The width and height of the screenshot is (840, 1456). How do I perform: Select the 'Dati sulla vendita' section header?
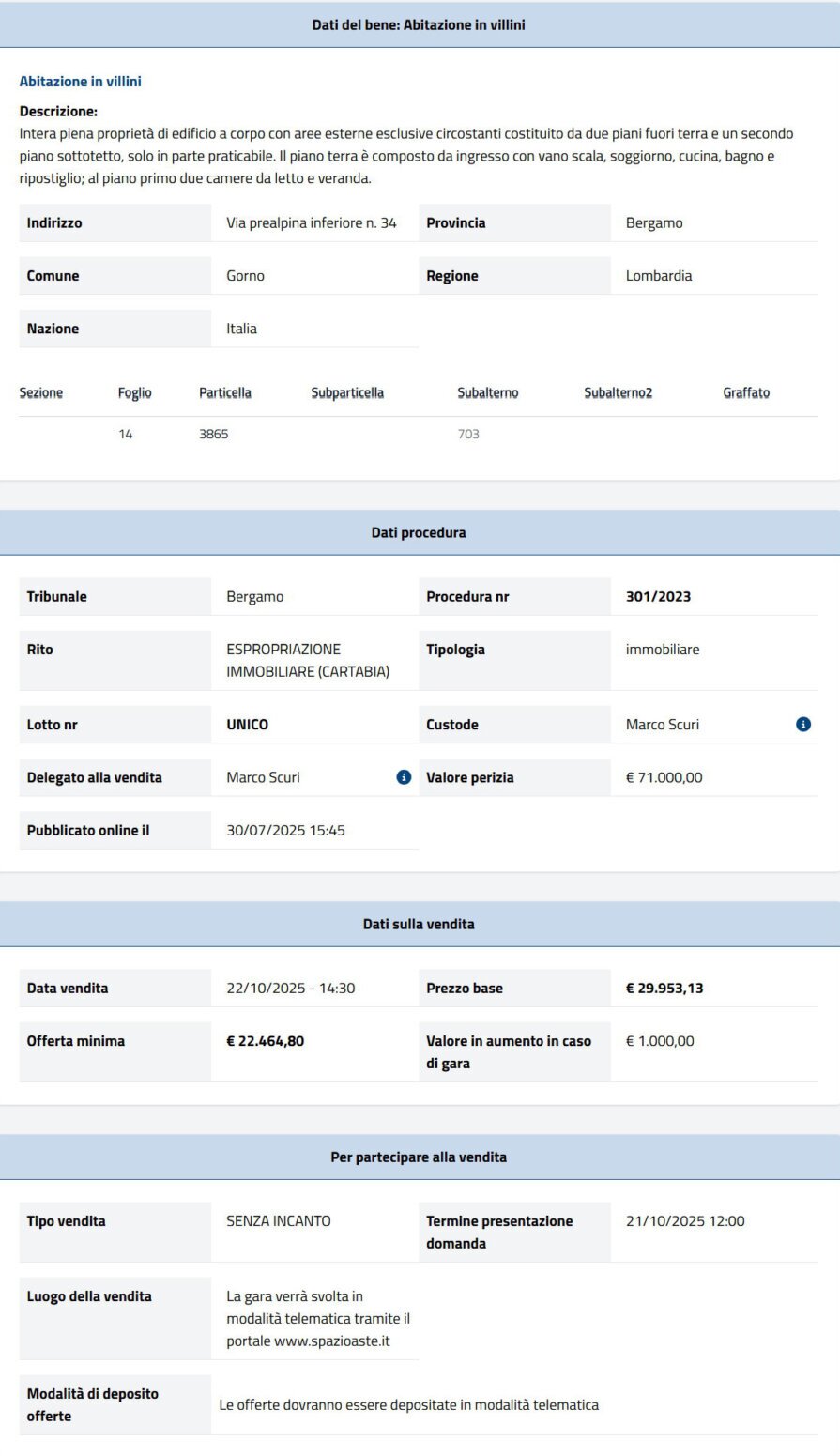click(419, 925)
